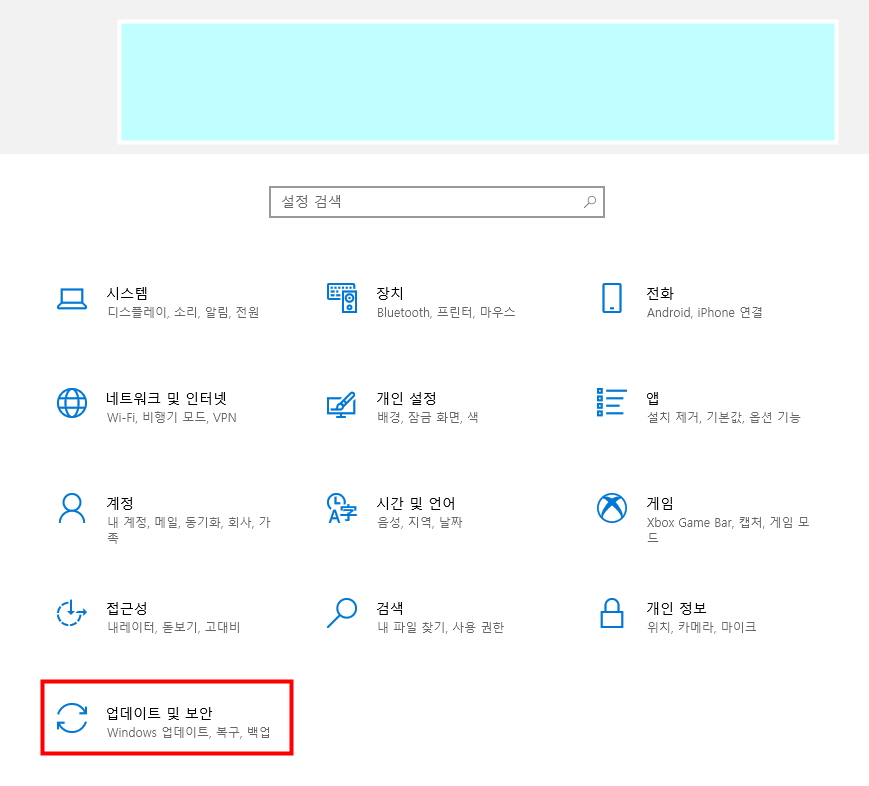Image resolution: width=869 pixels, height=786 pixels.
Task: Click the 앱 list icon
Action: [x=612, y=402]
